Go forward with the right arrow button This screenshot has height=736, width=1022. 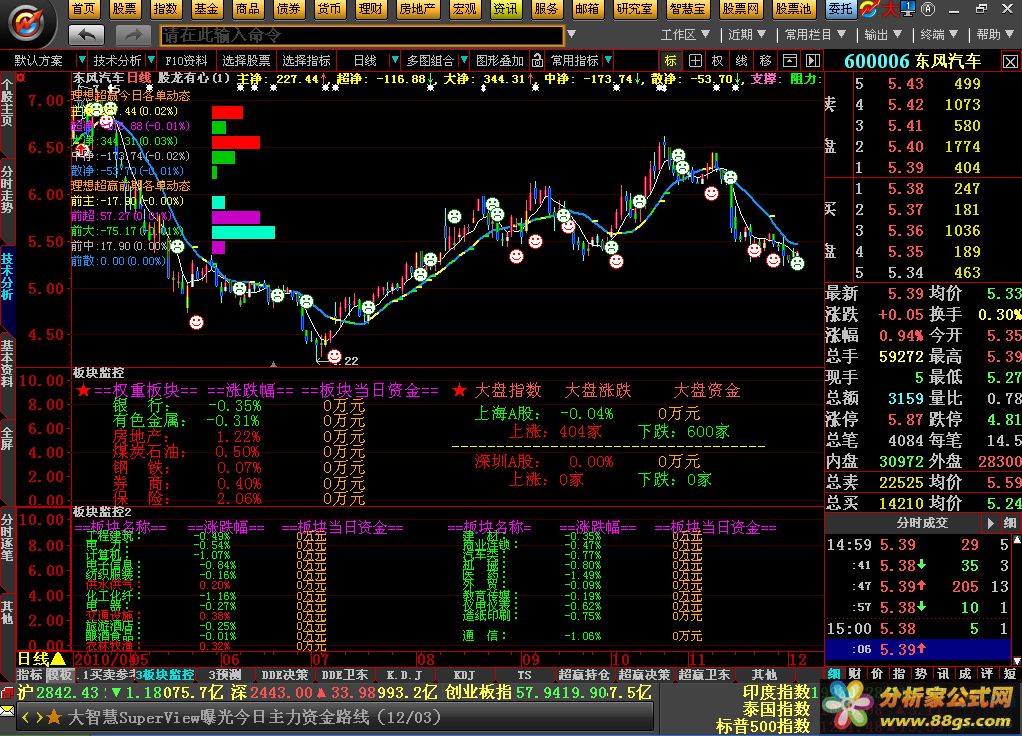[x=133, y=35]
